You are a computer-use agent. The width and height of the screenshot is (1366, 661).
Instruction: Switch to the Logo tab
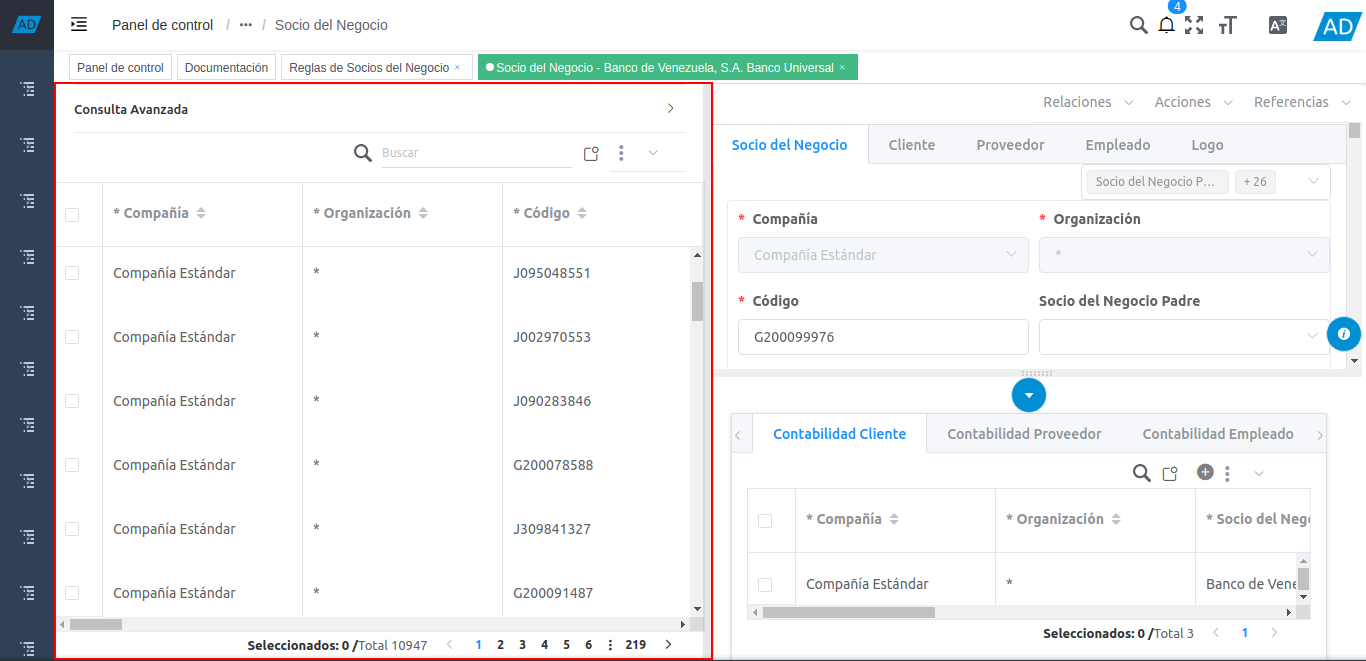(x=1207, y=145)
